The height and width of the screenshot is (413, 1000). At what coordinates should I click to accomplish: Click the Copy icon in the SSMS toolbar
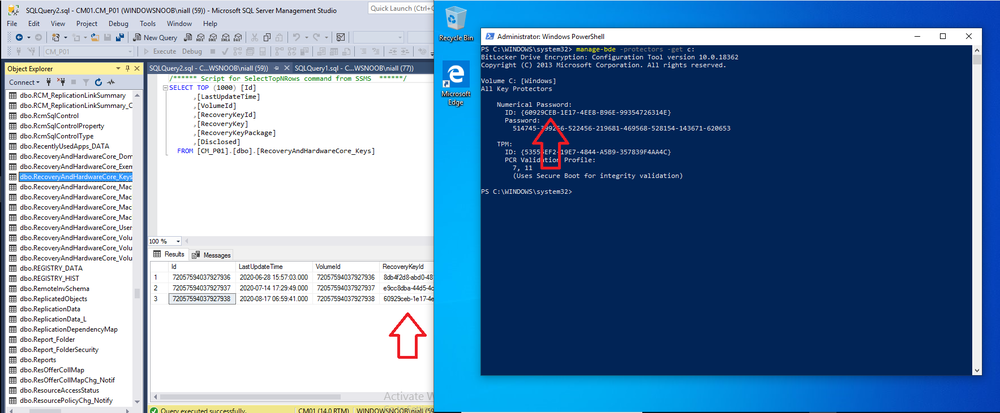point(267,38)
